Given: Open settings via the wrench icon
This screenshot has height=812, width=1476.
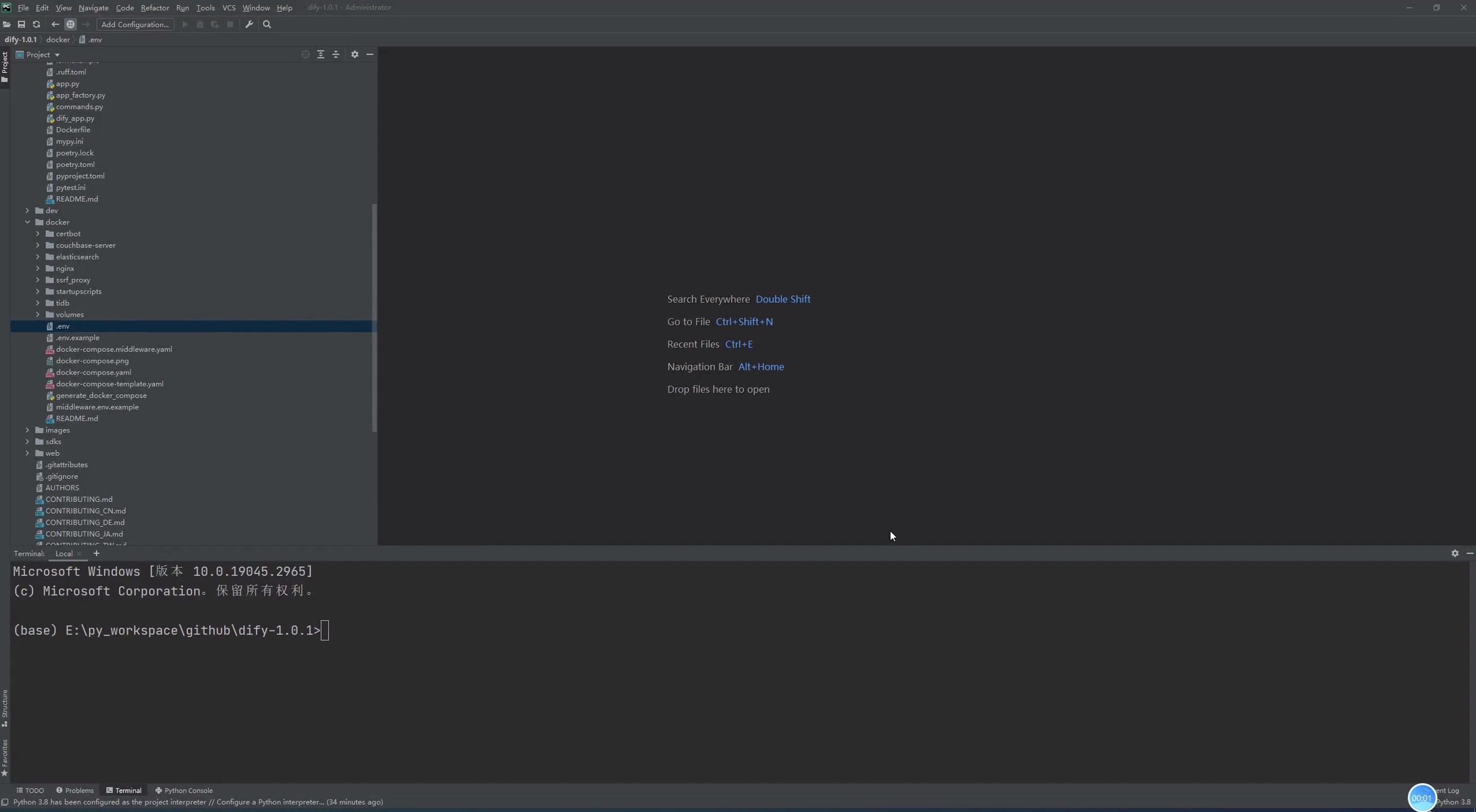Looking at the screenshot, I should [x=249, y=24].
